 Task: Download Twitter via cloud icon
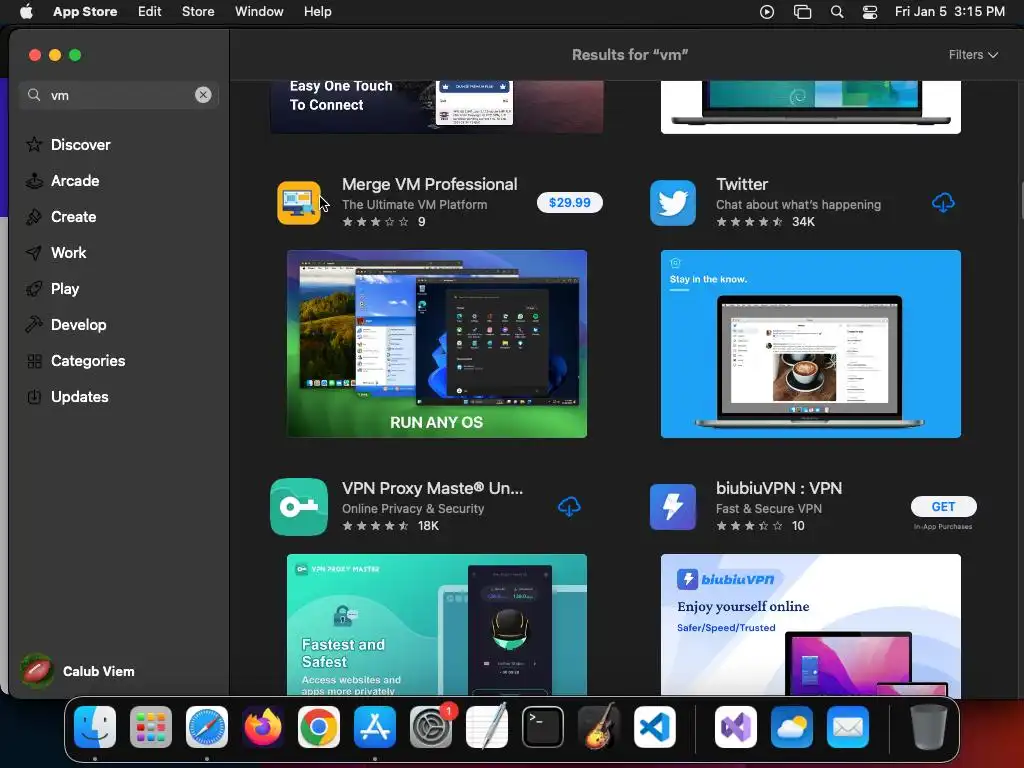tap(943, 202)
